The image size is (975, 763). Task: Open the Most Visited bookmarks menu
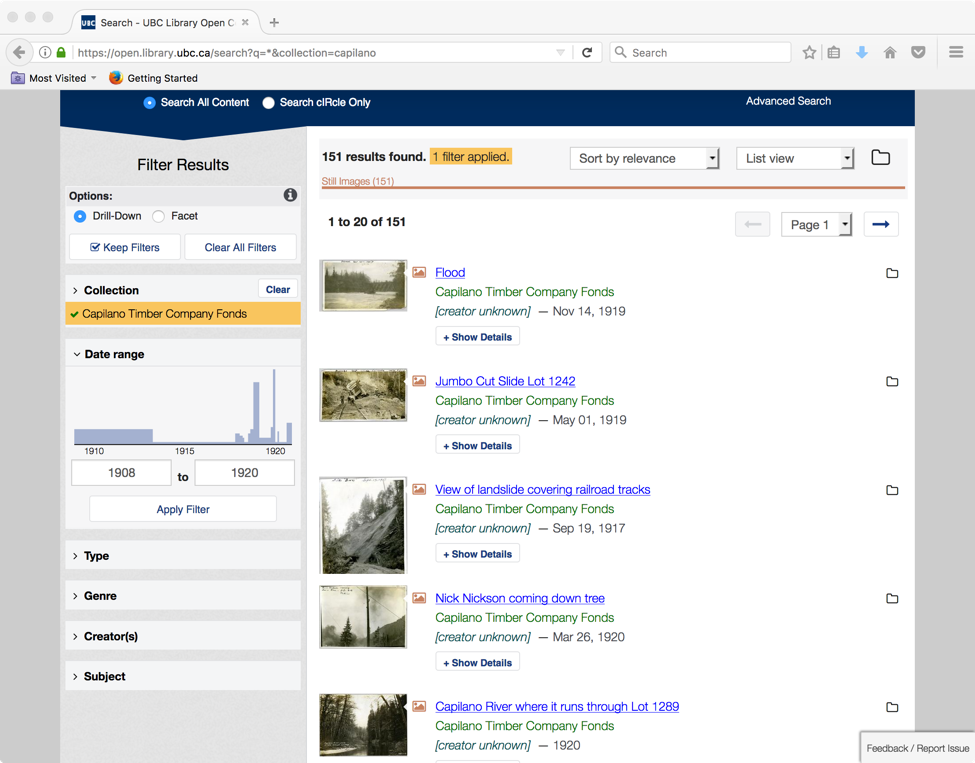click(x=54, y=78)
